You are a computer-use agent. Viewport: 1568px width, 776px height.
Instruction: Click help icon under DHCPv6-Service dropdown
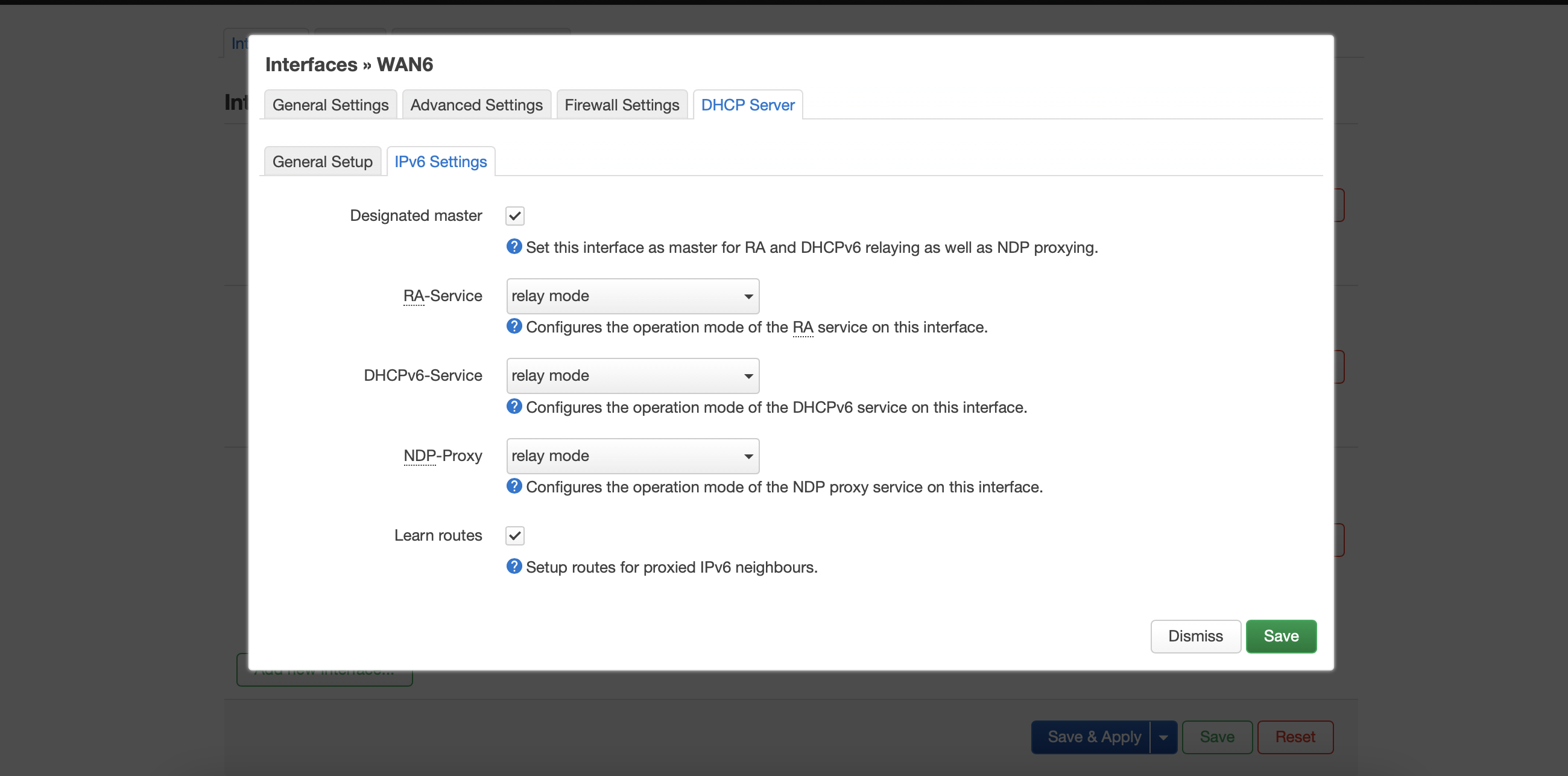point(514,406)
